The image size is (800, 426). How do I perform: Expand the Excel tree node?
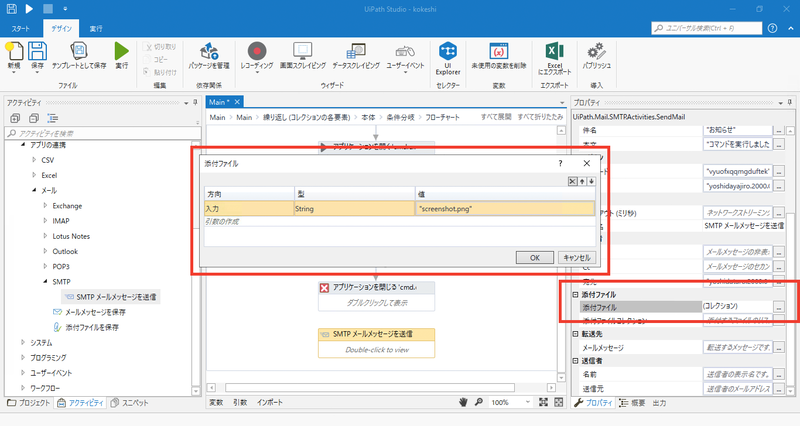pyautogui.click(x=34, y=175)
